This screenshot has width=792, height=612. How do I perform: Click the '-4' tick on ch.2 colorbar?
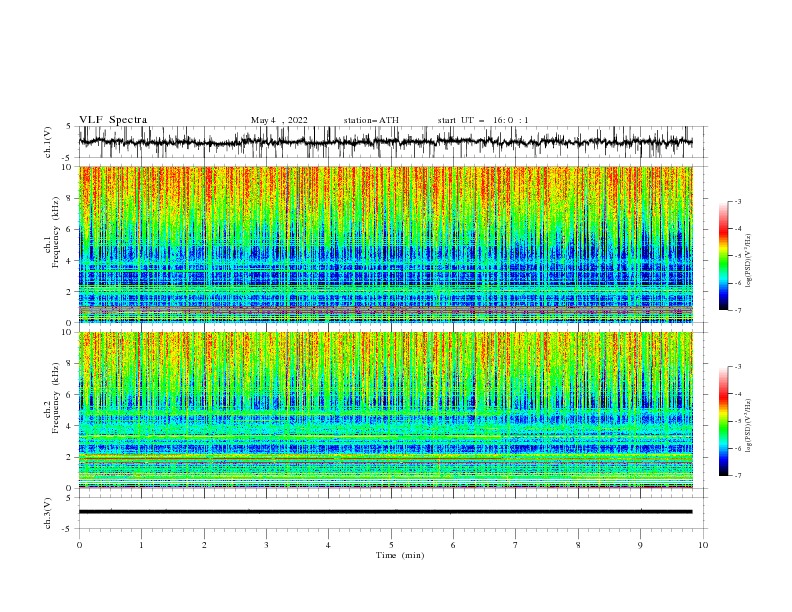pyautogui.click(x=738, y=394)
